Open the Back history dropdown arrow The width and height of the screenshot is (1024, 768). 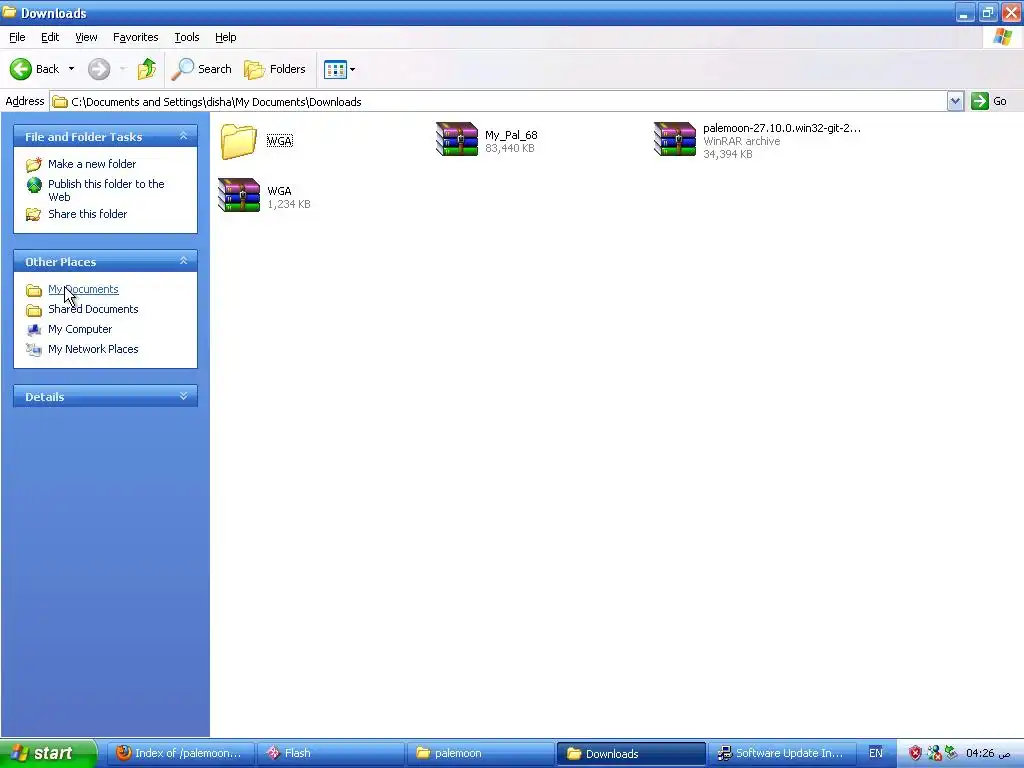coord(71,69)
